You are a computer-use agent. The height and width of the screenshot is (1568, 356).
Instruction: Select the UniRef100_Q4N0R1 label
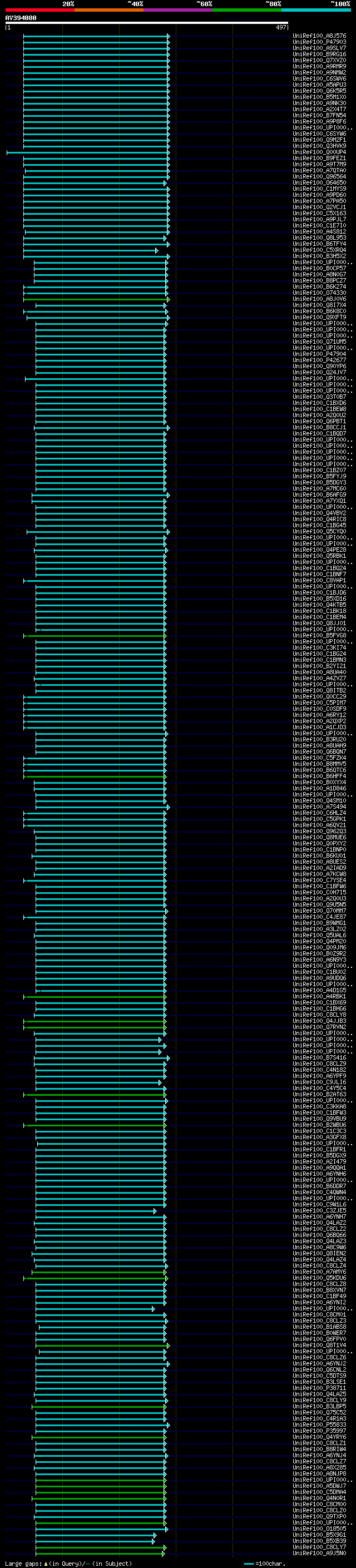pos(319,1498)
